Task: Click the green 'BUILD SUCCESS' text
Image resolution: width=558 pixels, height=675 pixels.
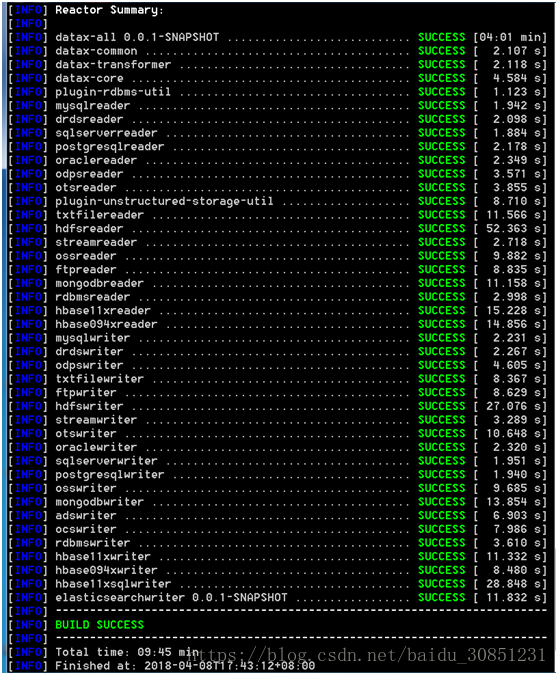Action: [99, 625]
